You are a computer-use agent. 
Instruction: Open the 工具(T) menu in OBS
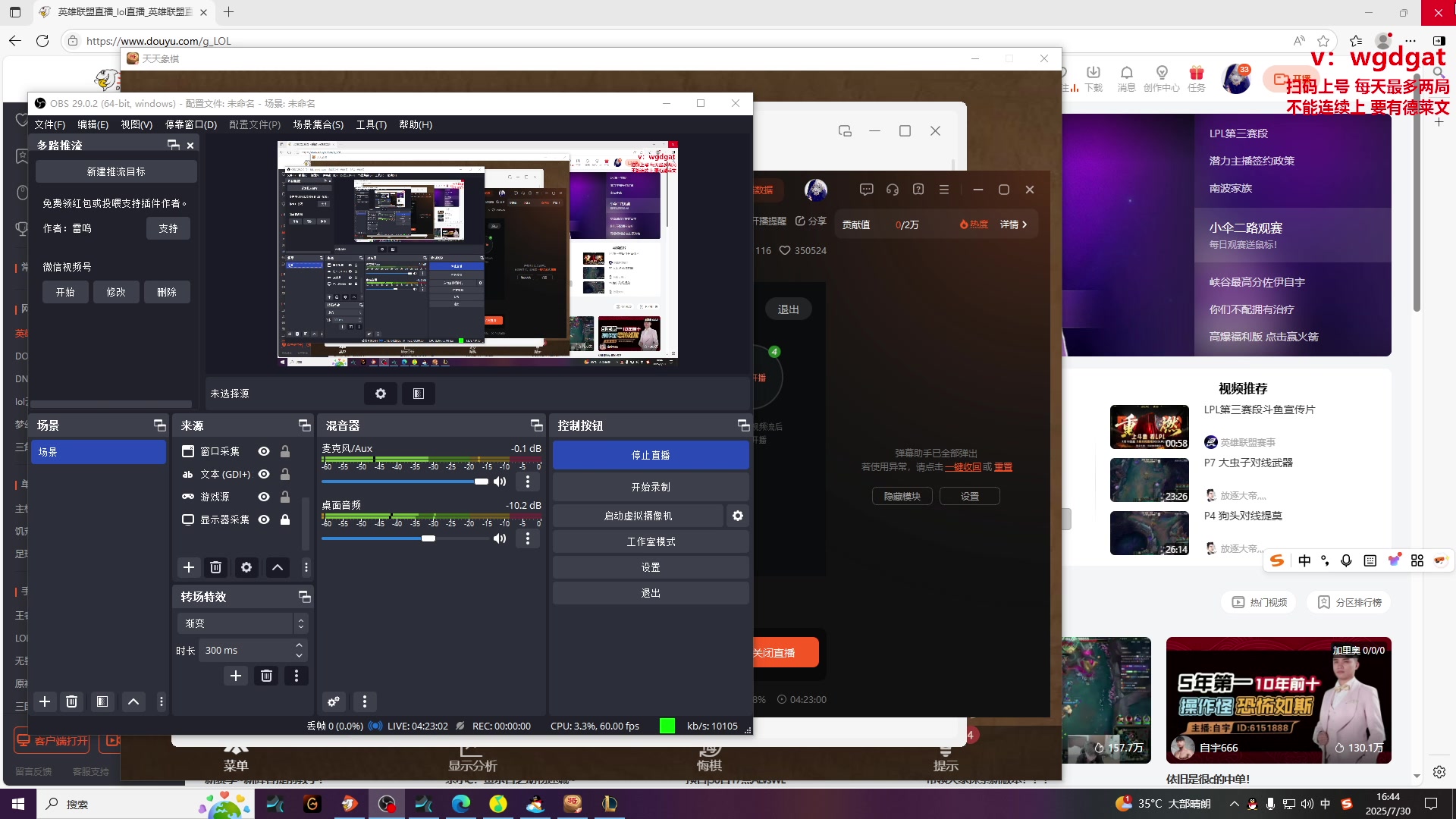(372, 124)
